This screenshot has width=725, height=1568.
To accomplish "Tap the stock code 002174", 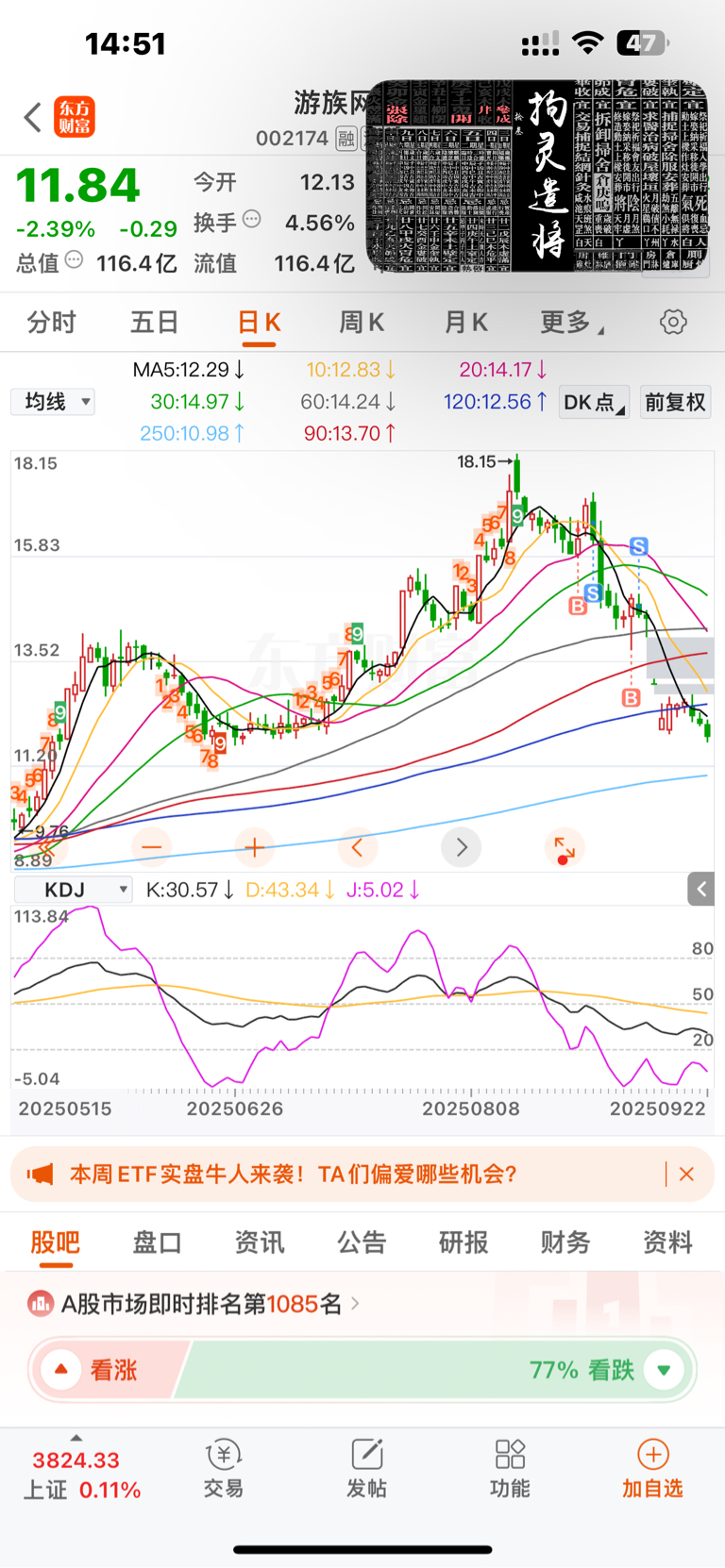I will (x=292, y=139).
